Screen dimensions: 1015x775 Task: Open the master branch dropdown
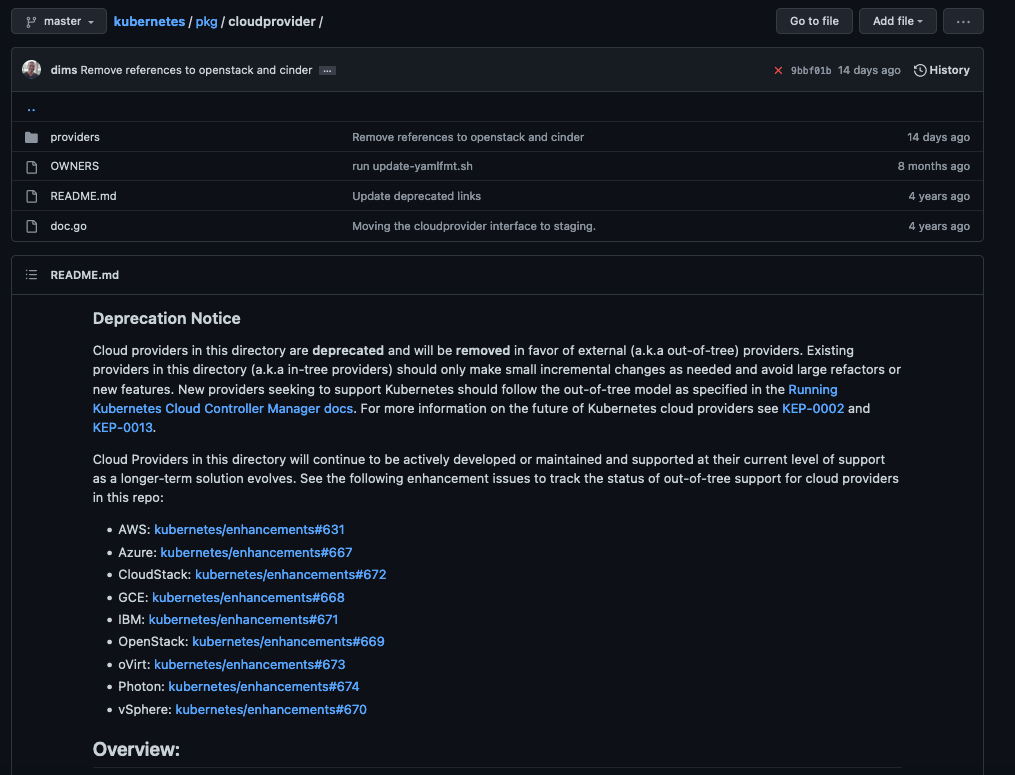[59, 21]
